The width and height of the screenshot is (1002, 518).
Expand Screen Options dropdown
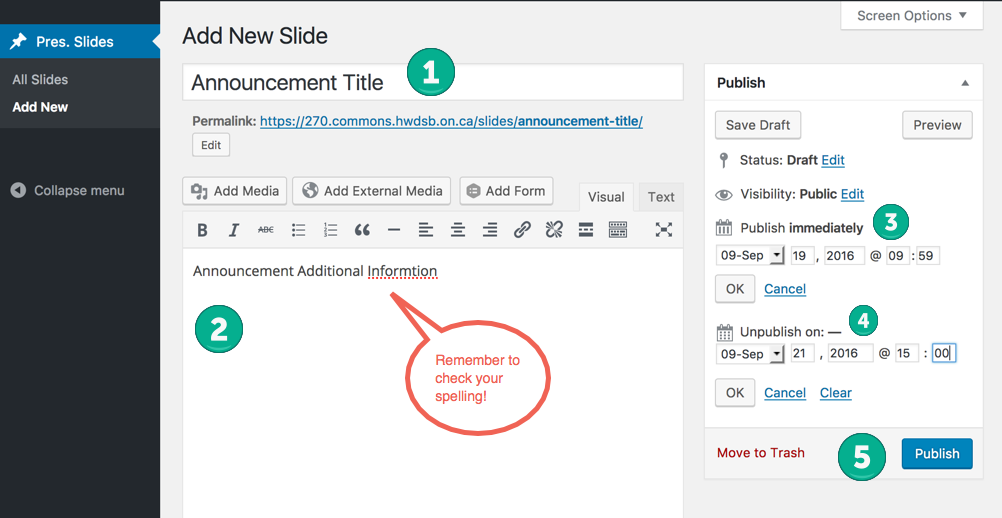(911, 15)
